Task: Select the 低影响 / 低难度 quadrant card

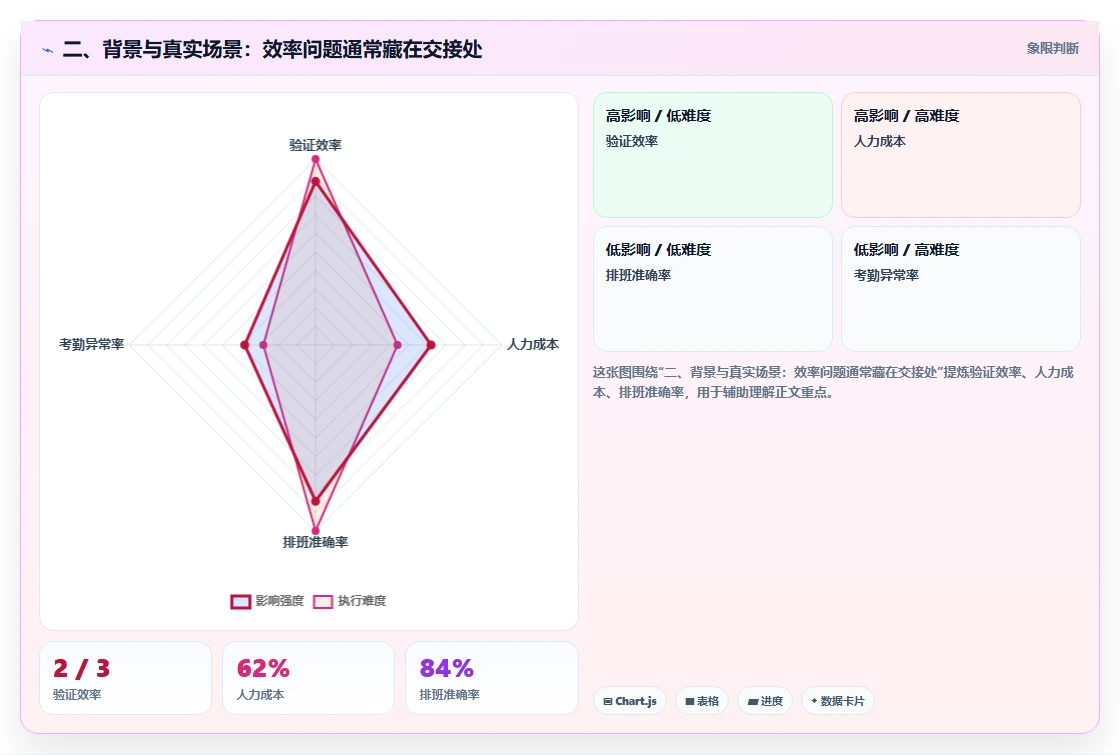Action: pyautogui.click(x=713, y=289)
